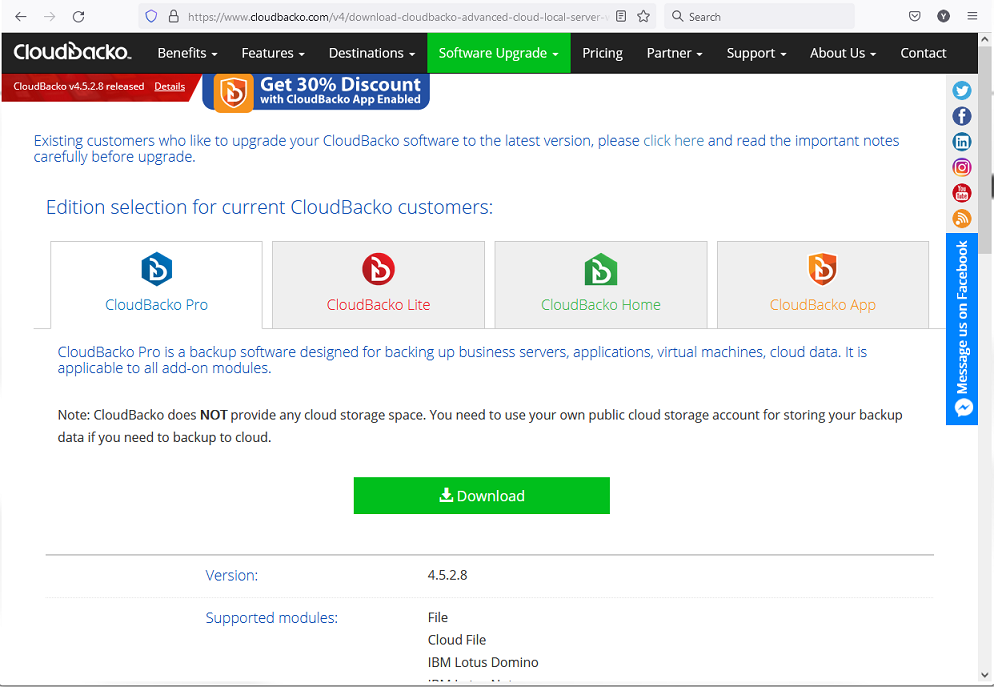Viewport: 994px width, 687px height.
Task: Expand the Features dropdown
Action: coord(273,53)
